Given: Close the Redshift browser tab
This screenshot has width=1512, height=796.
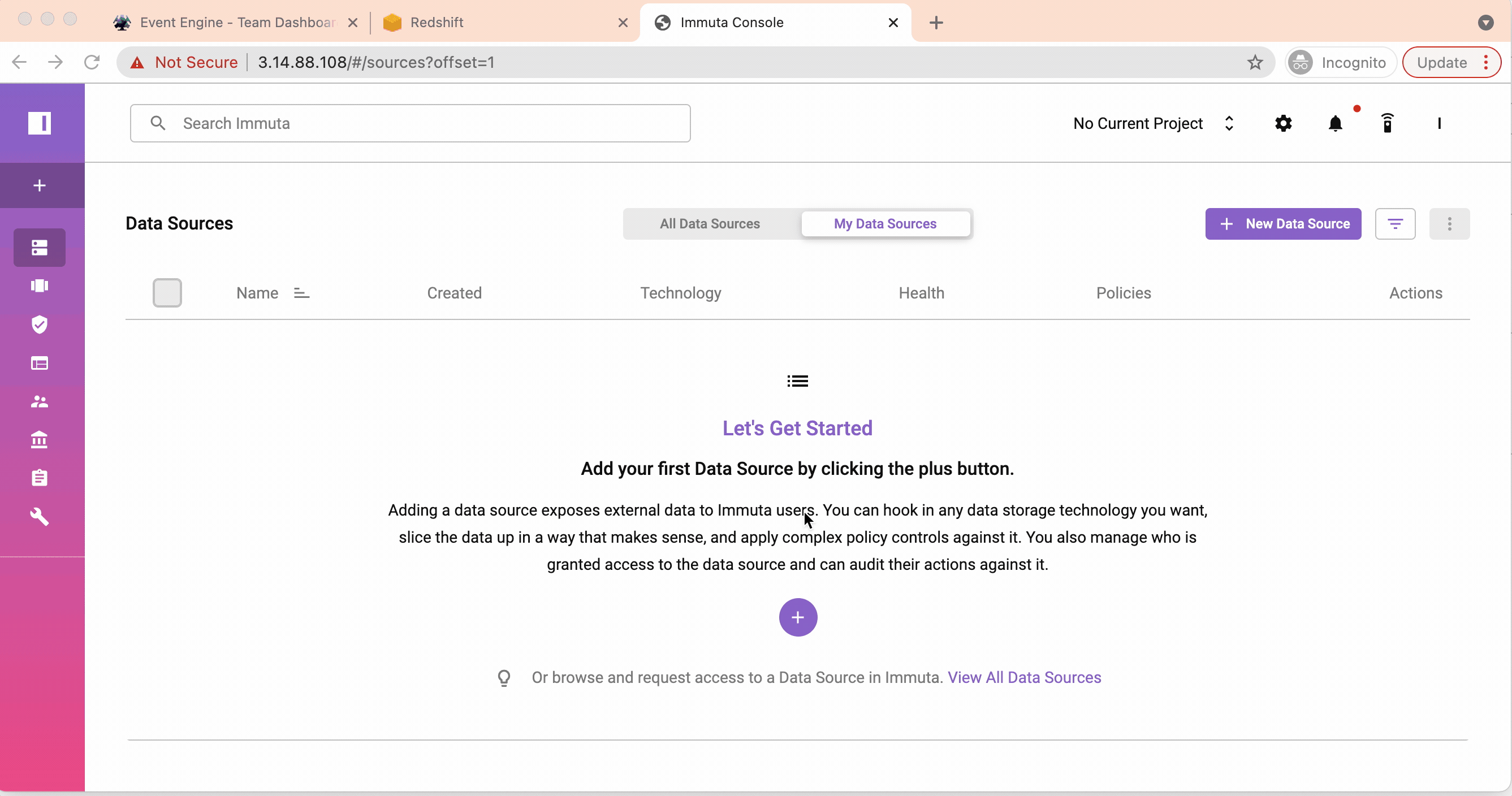Looking at the screenshot, I should click(x=623, y=22).
